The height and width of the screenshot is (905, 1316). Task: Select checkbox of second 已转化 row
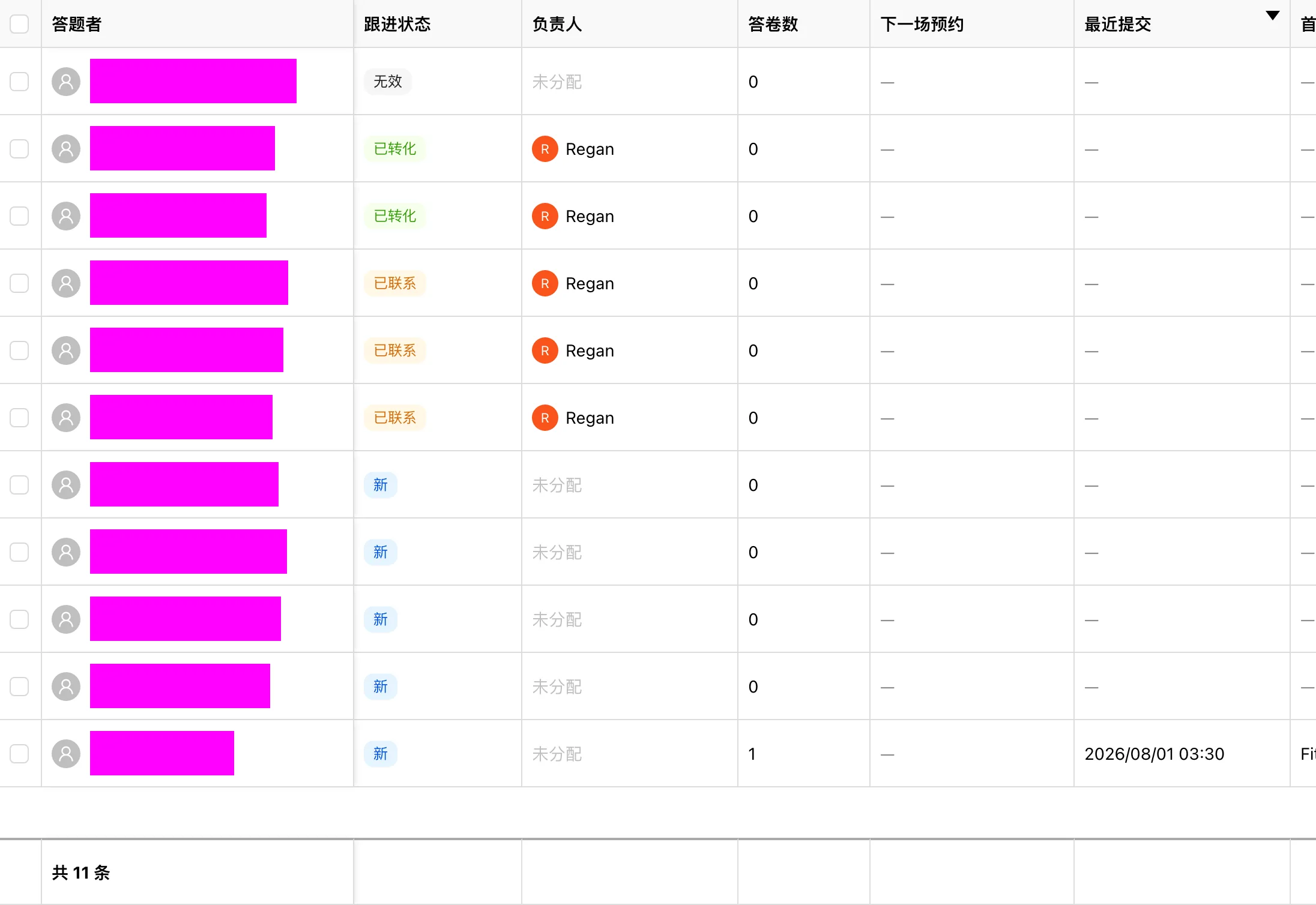click(19, 216)
